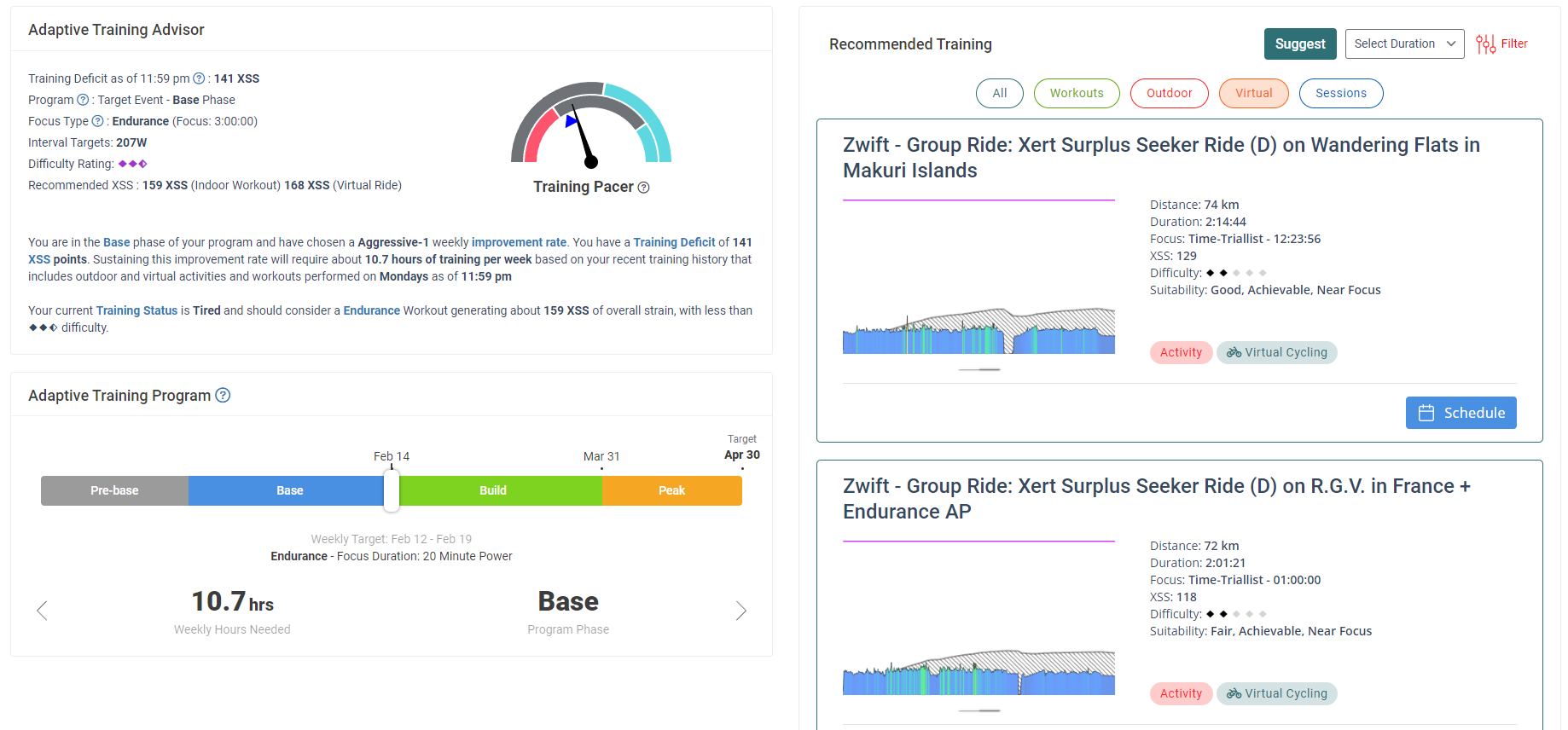Click the Program help question icon
This screenshot has width=1568, height=730.
point(83,100)
